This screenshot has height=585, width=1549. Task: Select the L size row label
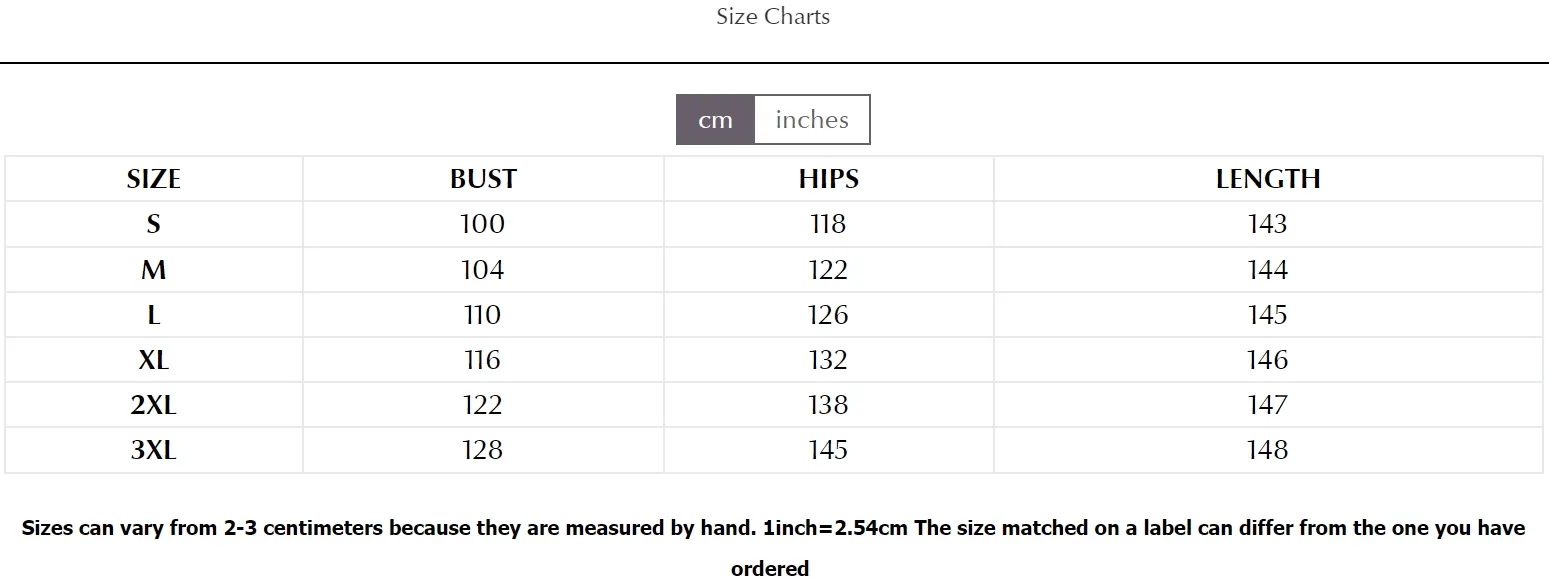(x=154, y=315)
